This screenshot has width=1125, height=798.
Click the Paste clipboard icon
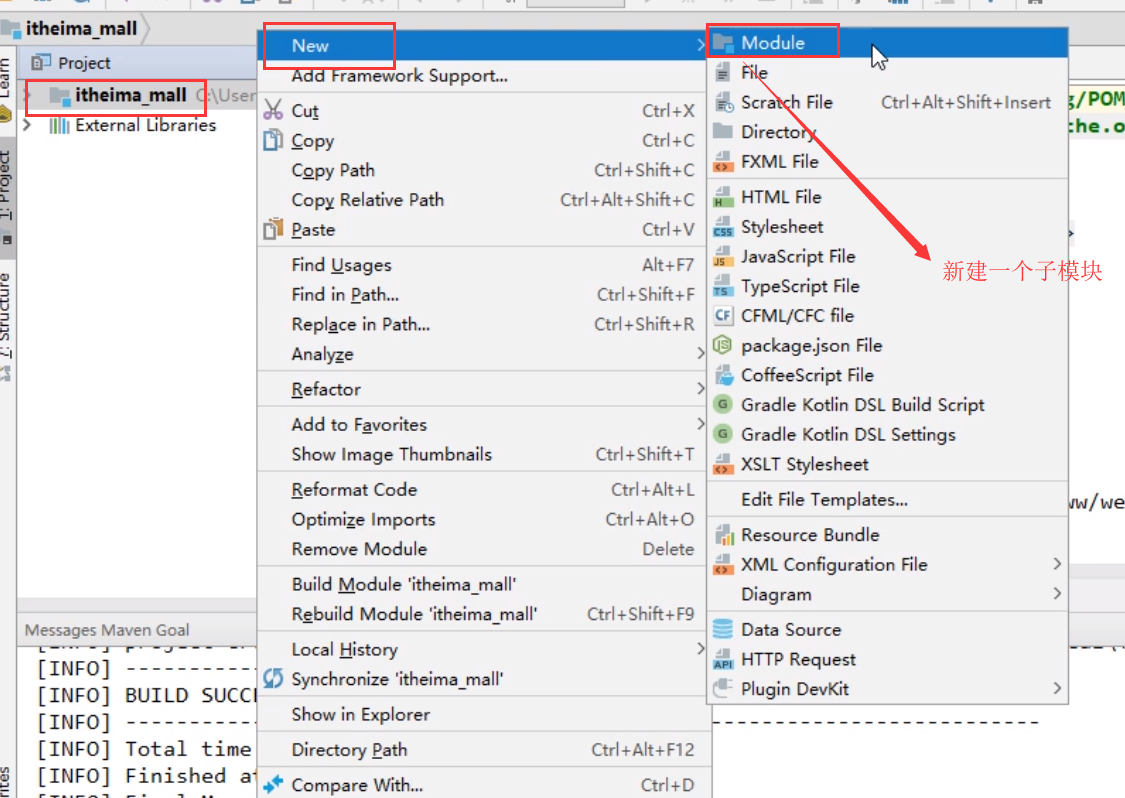coord(273,229)
